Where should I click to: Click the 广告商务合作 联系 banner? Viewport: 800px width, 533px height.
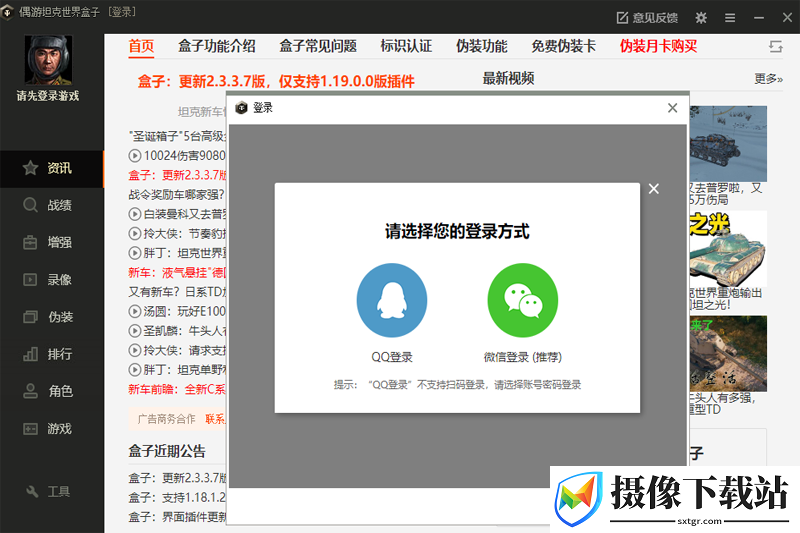(178, 419)
